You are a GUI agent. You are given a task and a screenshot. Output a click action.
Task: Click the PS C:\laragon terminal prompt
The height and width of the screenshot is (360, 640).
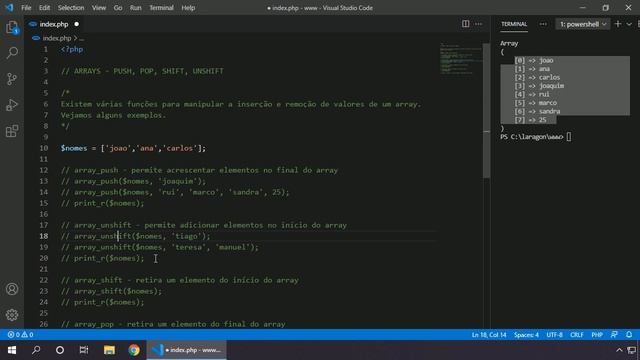[x=532, y=137]
